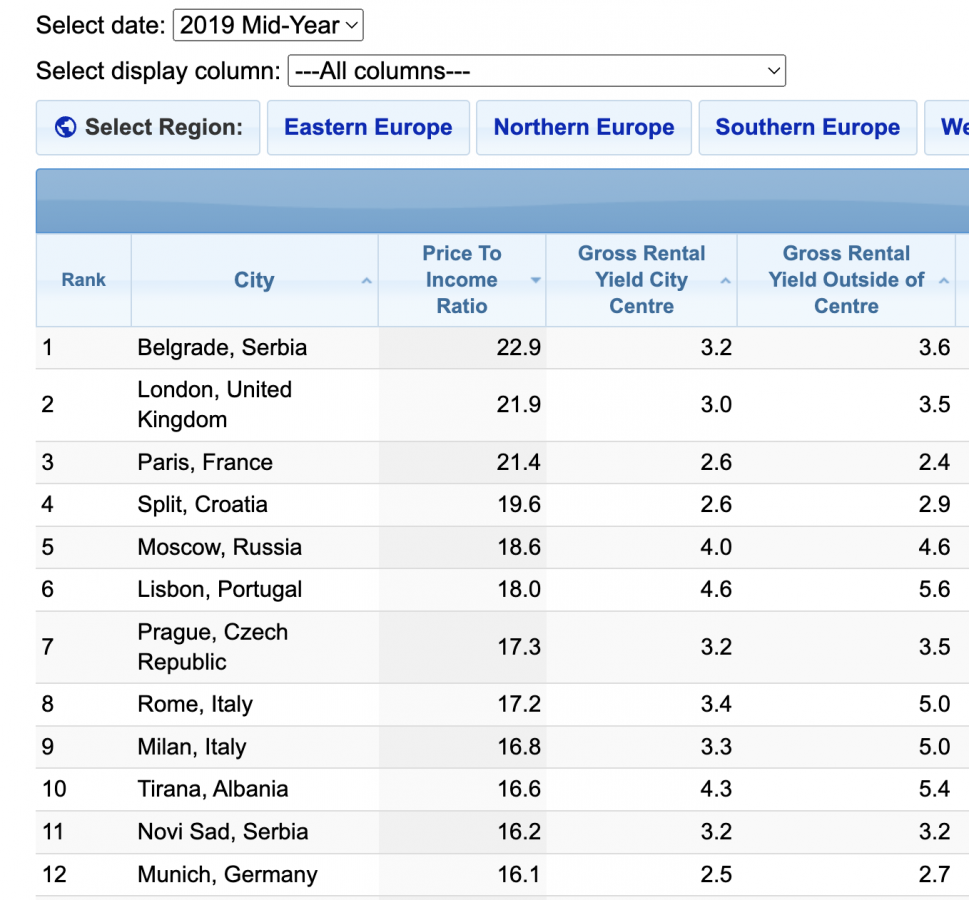Click the globe icon beside Select Region
Viewport: 969px width, 900px height.
(66, 128)
